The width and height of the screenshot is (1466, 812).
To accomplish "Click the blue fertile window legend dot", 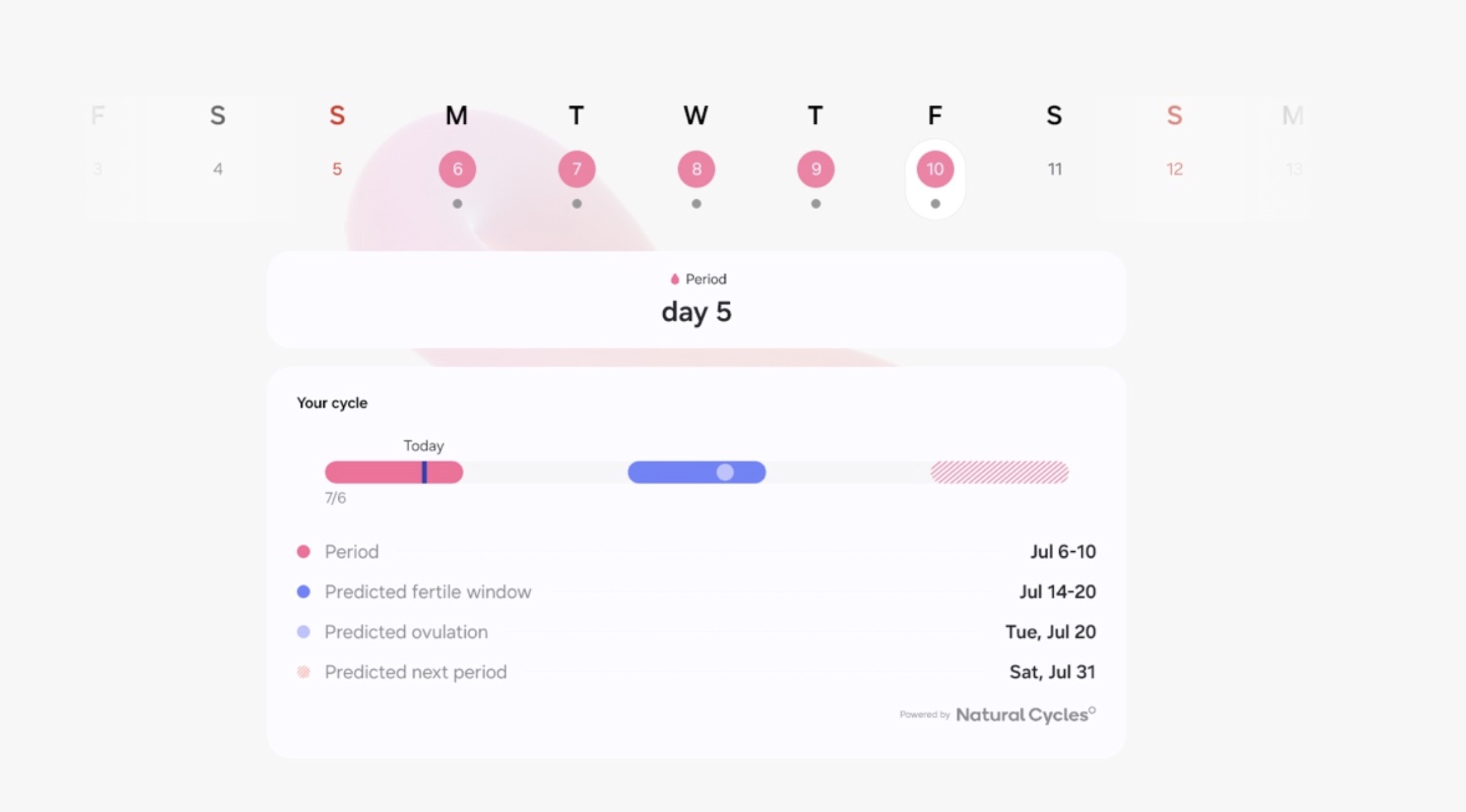I will tap(304, 592).
